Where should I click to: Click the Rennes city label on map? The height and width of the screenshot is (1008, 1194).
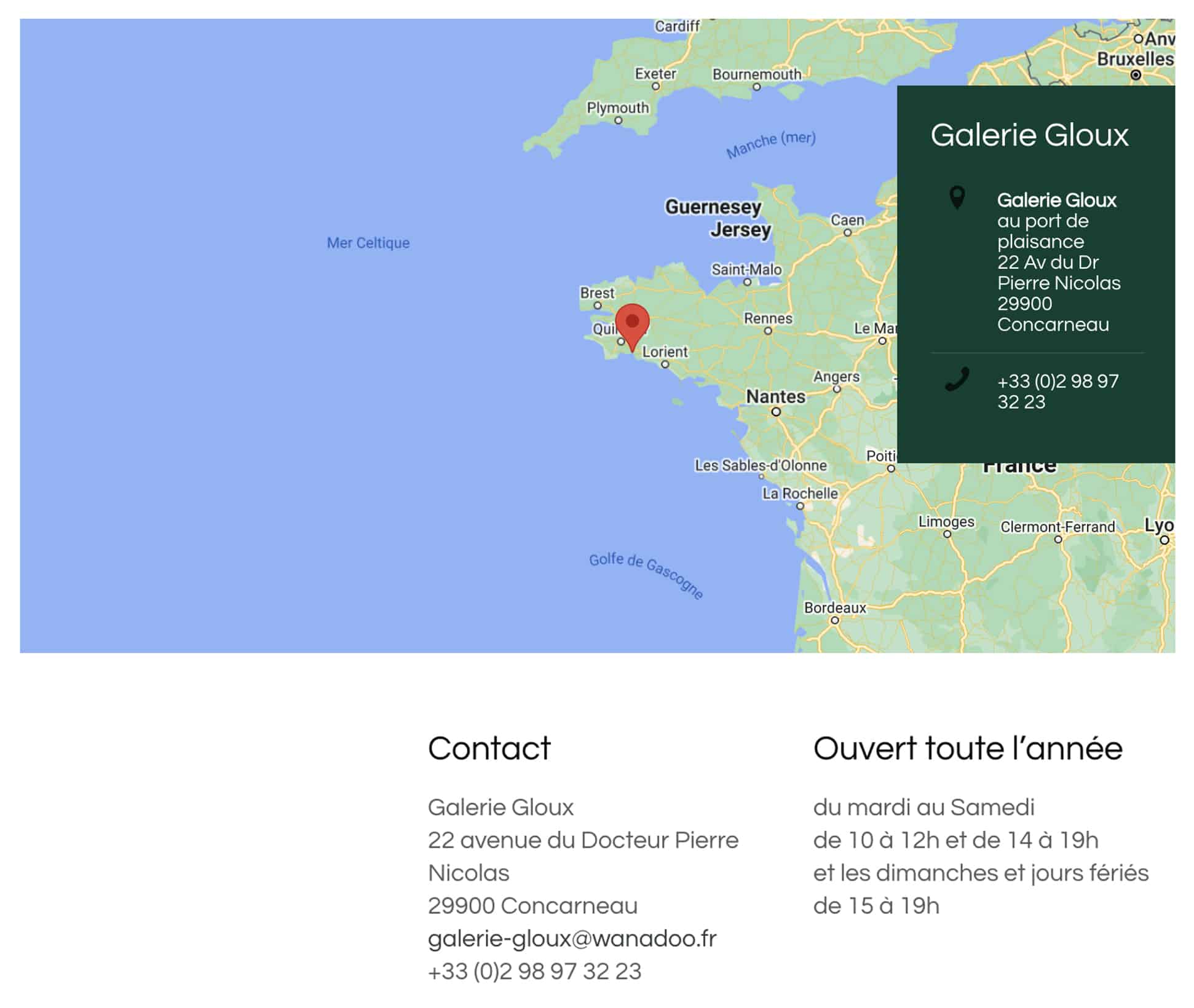click(x=768, y=318)
